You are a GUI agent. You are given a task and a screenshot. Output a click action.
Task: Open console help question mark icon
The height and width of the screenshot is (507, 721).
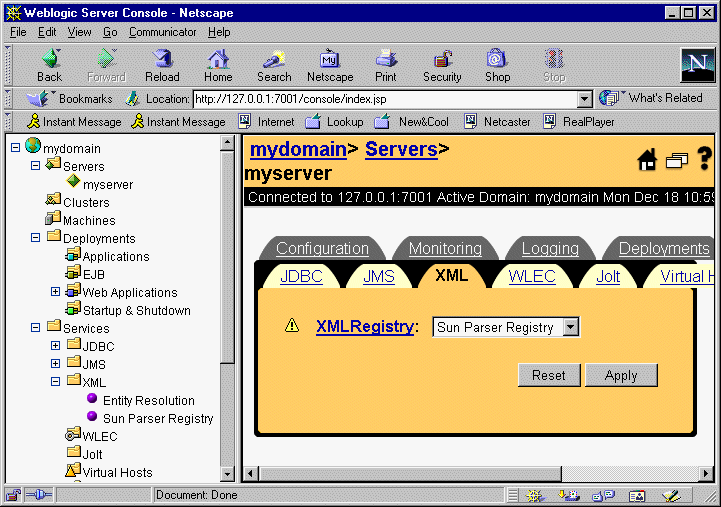pyautogui.click(x=704, y=159)
